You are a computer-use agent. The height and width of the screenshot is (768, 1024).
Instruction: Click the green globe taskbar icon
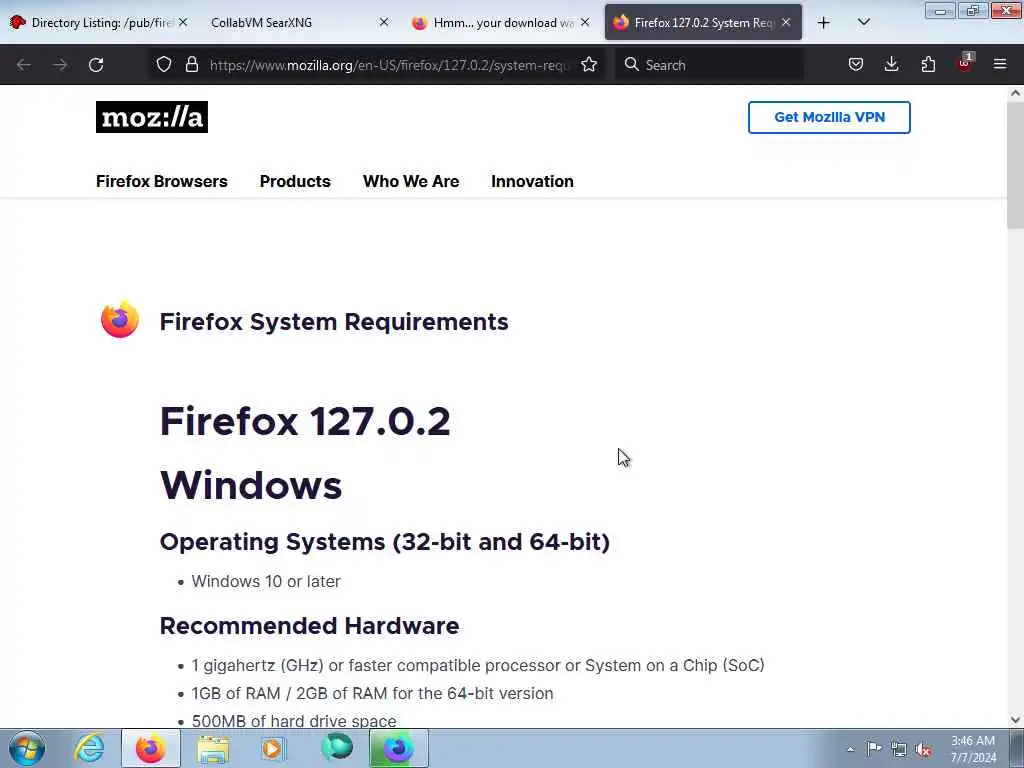click(337, 747)
